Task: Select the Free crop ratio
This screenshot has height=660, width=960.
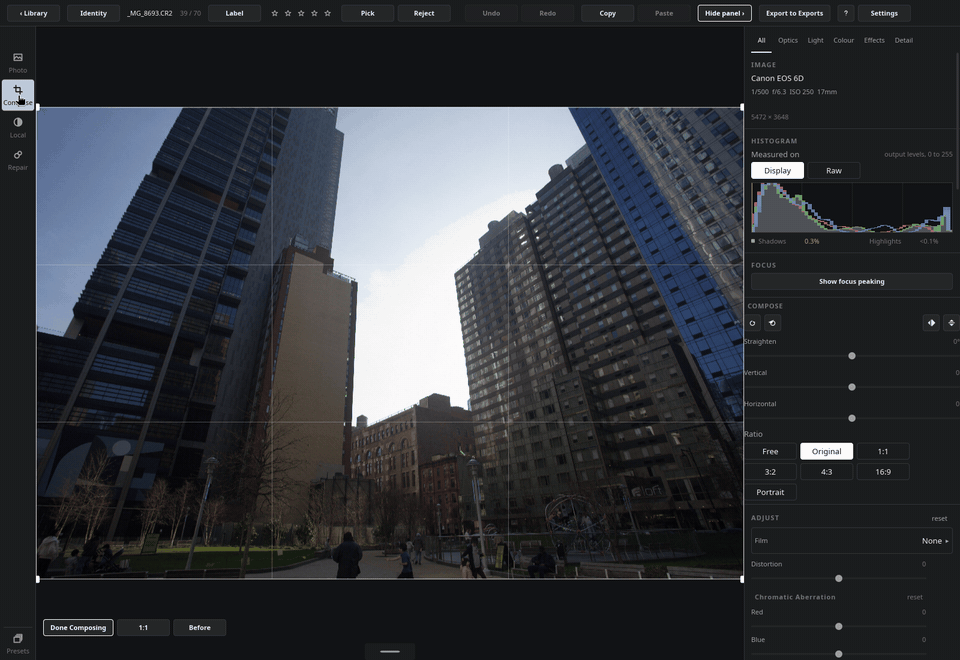Action: (x=770, y=451)
